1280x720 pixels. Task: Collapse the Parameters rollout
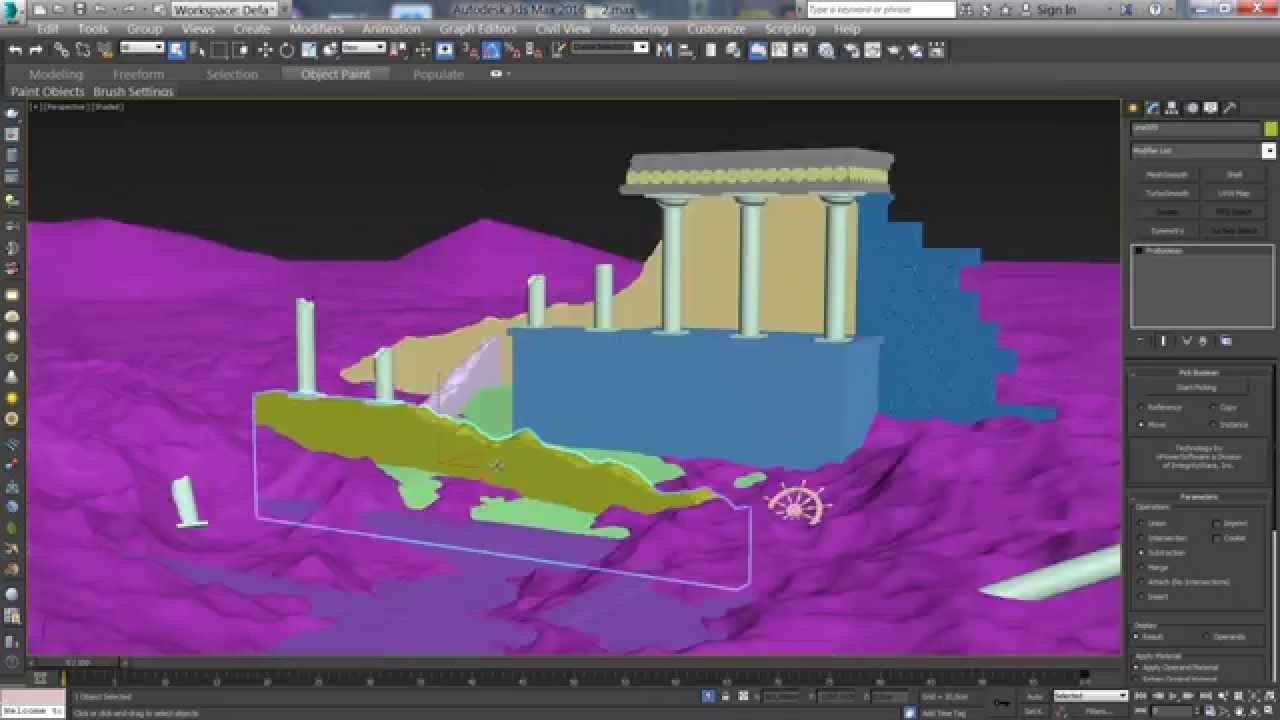coord(1198,497)
